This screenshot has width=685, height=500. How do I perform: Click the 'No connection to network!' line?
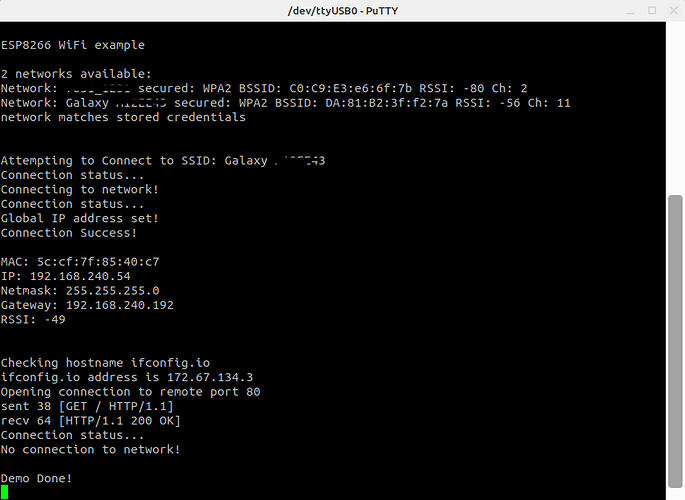90,449
